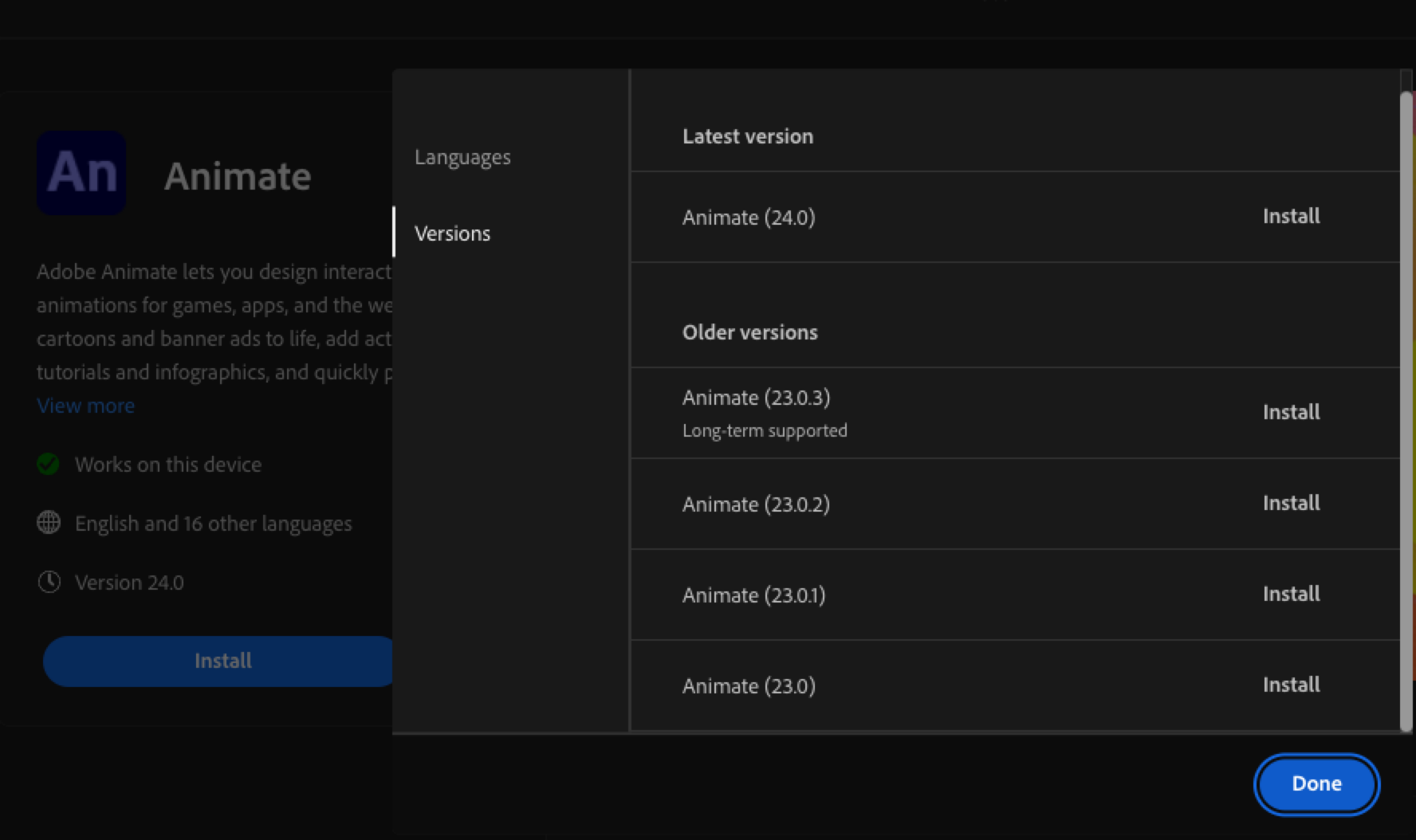The width and height of the screenshot is (1416, 840).
Task: Click the Version 24.0 text
Action: (x=129, y=583)
